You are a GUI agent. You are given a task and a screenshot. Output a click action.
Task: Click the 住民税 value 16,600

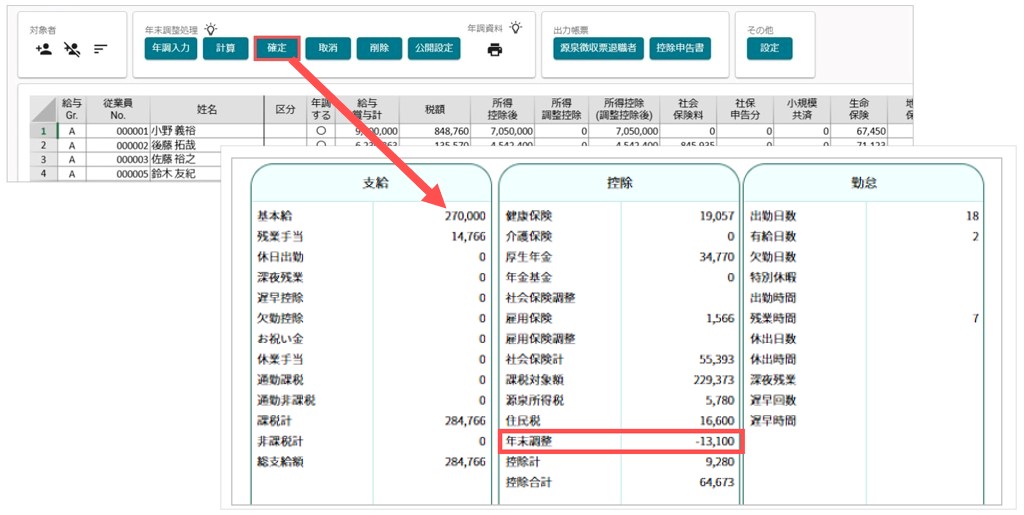click(716, 421)
